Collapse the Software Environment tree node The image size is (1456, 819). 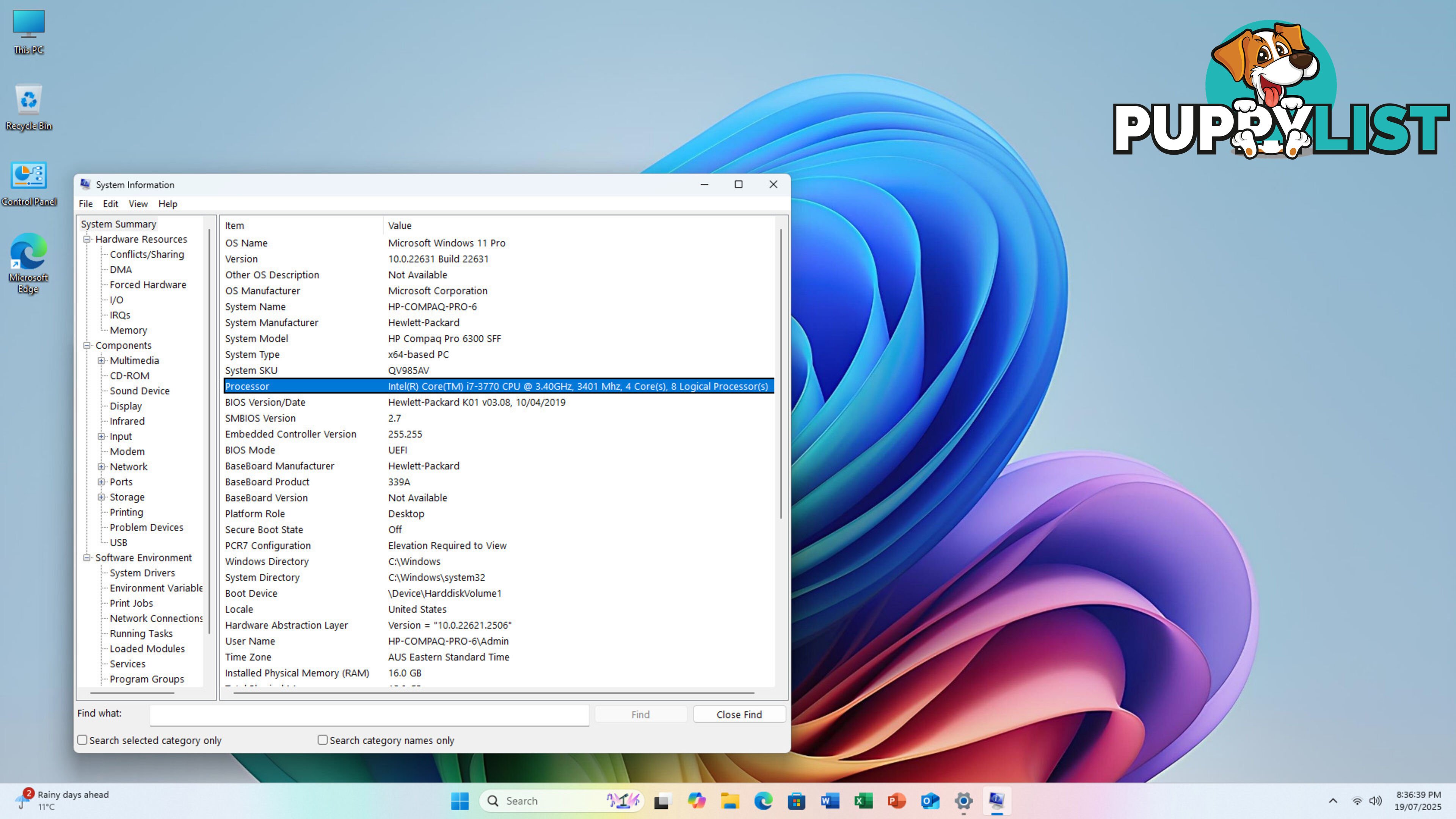[x=87, y=558]
